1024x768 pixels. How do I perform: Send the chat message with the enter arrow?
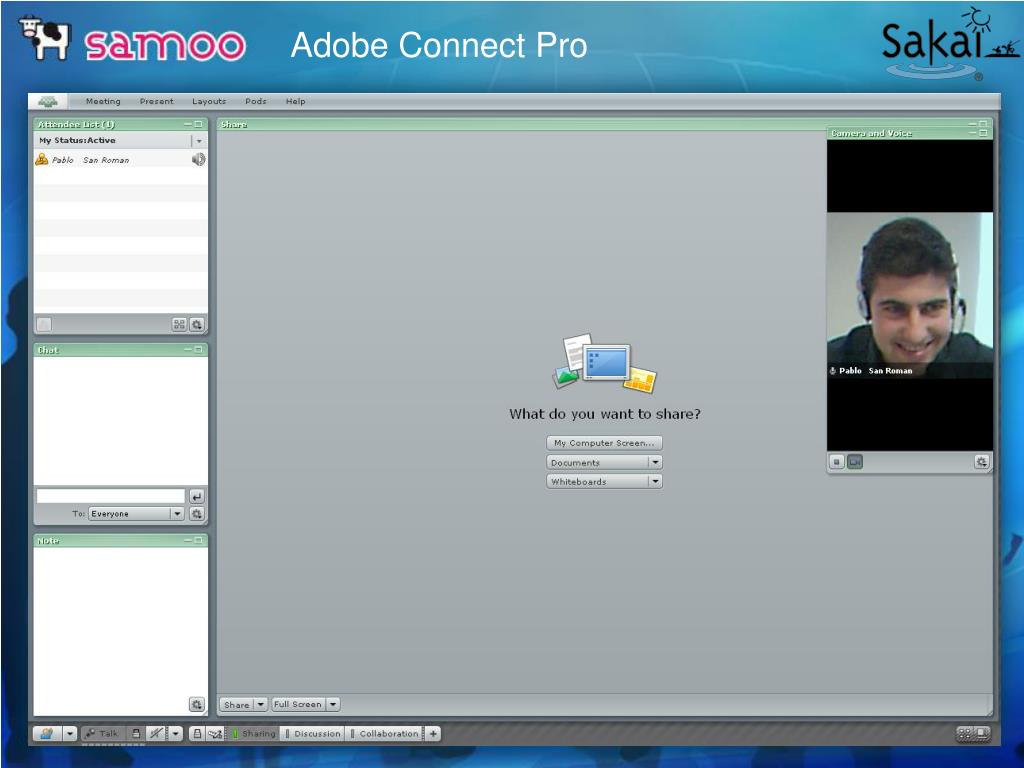(x=197, y=496)
